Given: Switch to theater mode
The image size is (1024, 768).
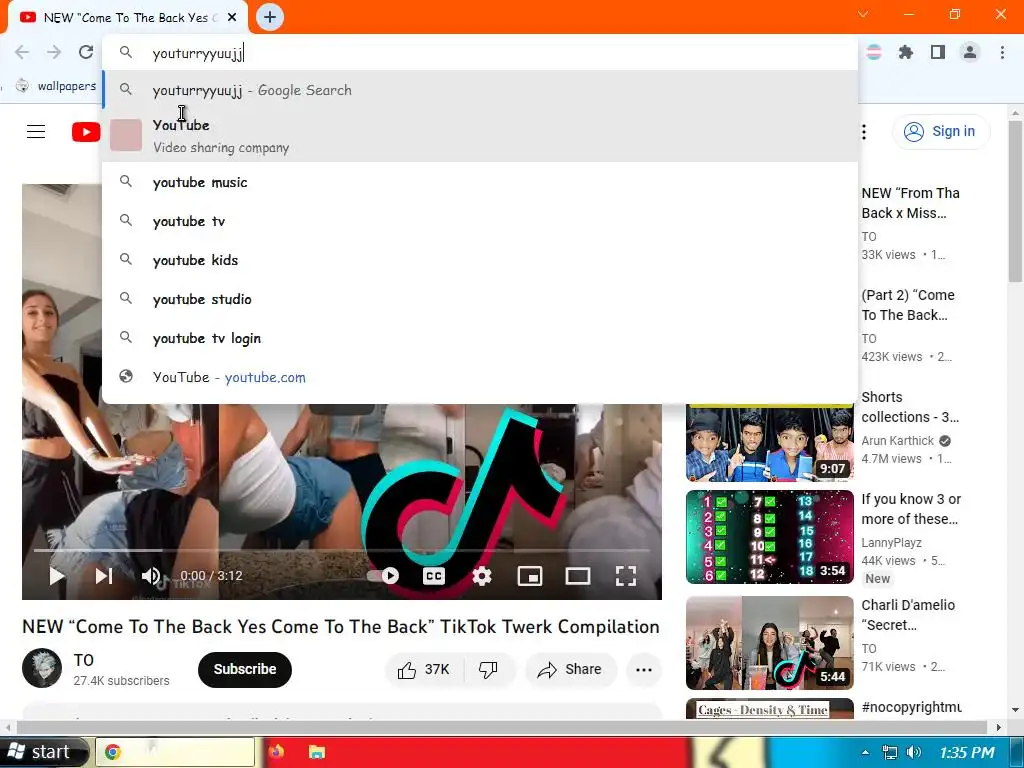Looking at the screenshot, I should [x=578, y=576].
